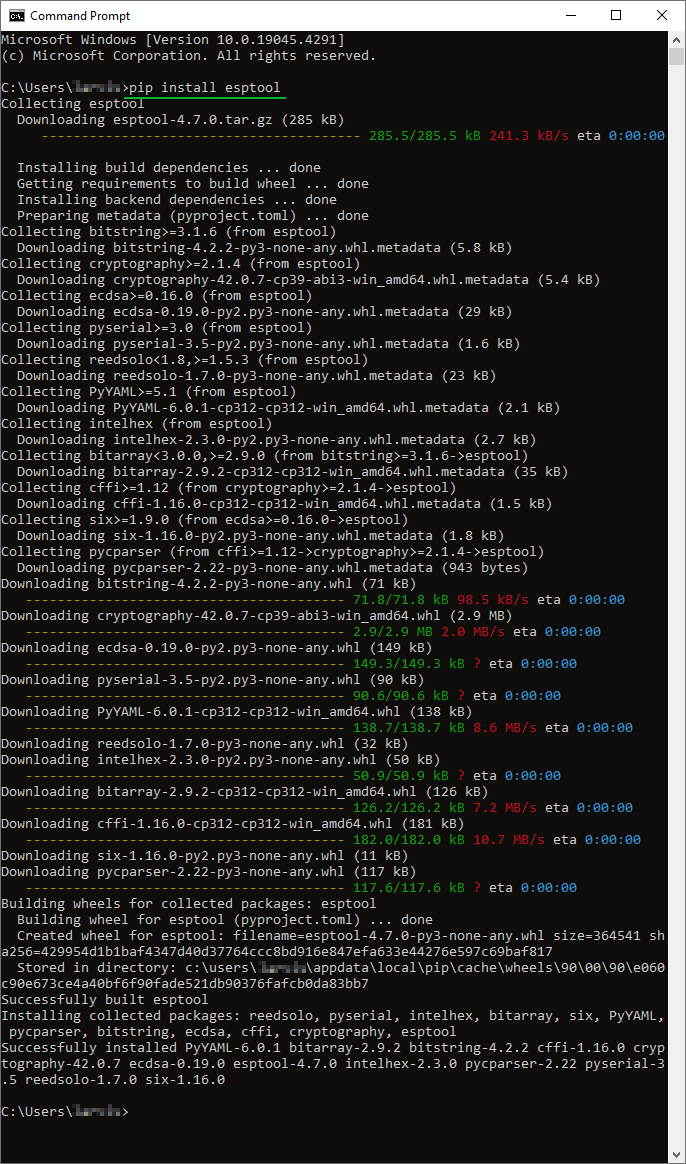The width and height of the screenshot is (686, 1164).
Task: Click 'Installing build dependencies ... done' line
Action: [x=169, y=168]
